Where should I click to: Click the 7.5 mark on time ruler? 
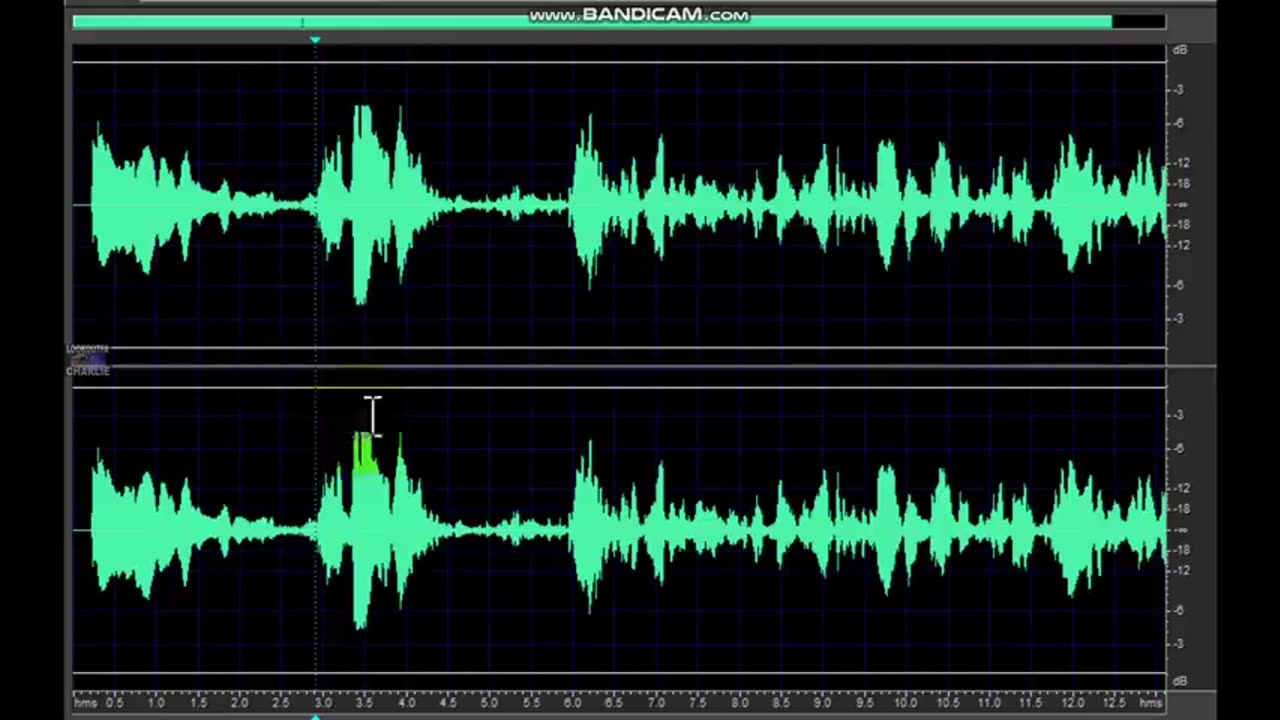pyautogui.click(x=698, y=703)
